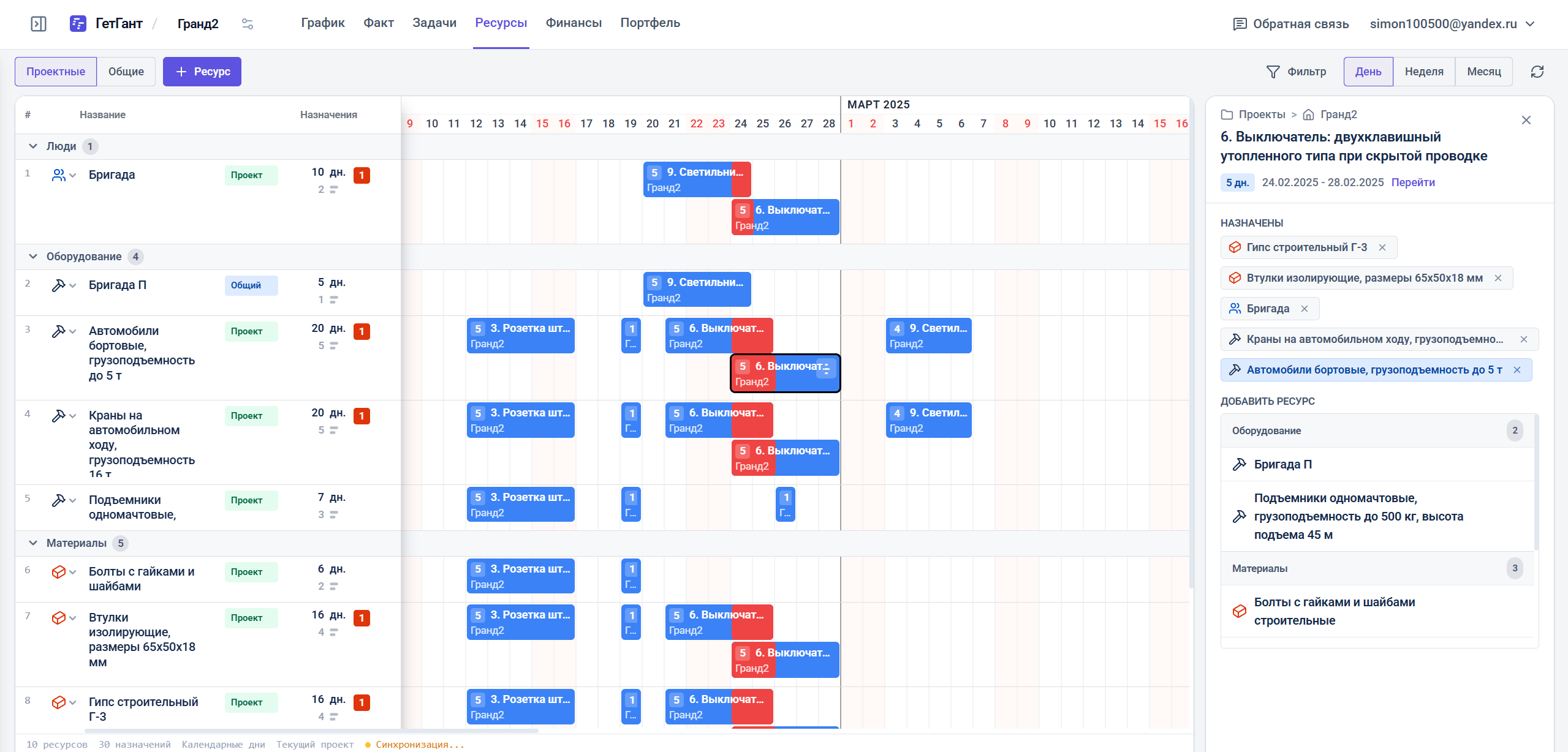Open the График tab
The image size is (1568, 752).
[x=323, y=23]
